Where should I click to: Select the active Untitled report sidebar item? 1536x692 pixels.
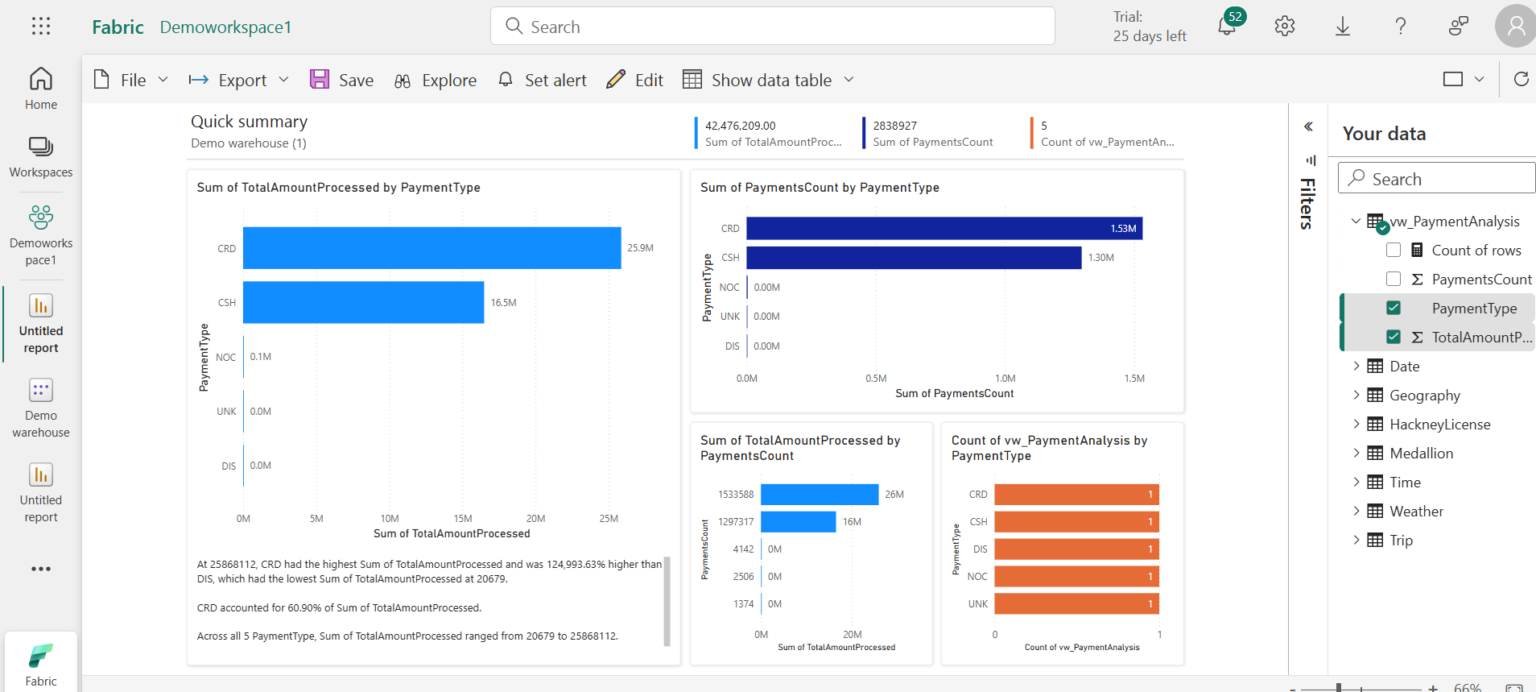coord(41,324)
